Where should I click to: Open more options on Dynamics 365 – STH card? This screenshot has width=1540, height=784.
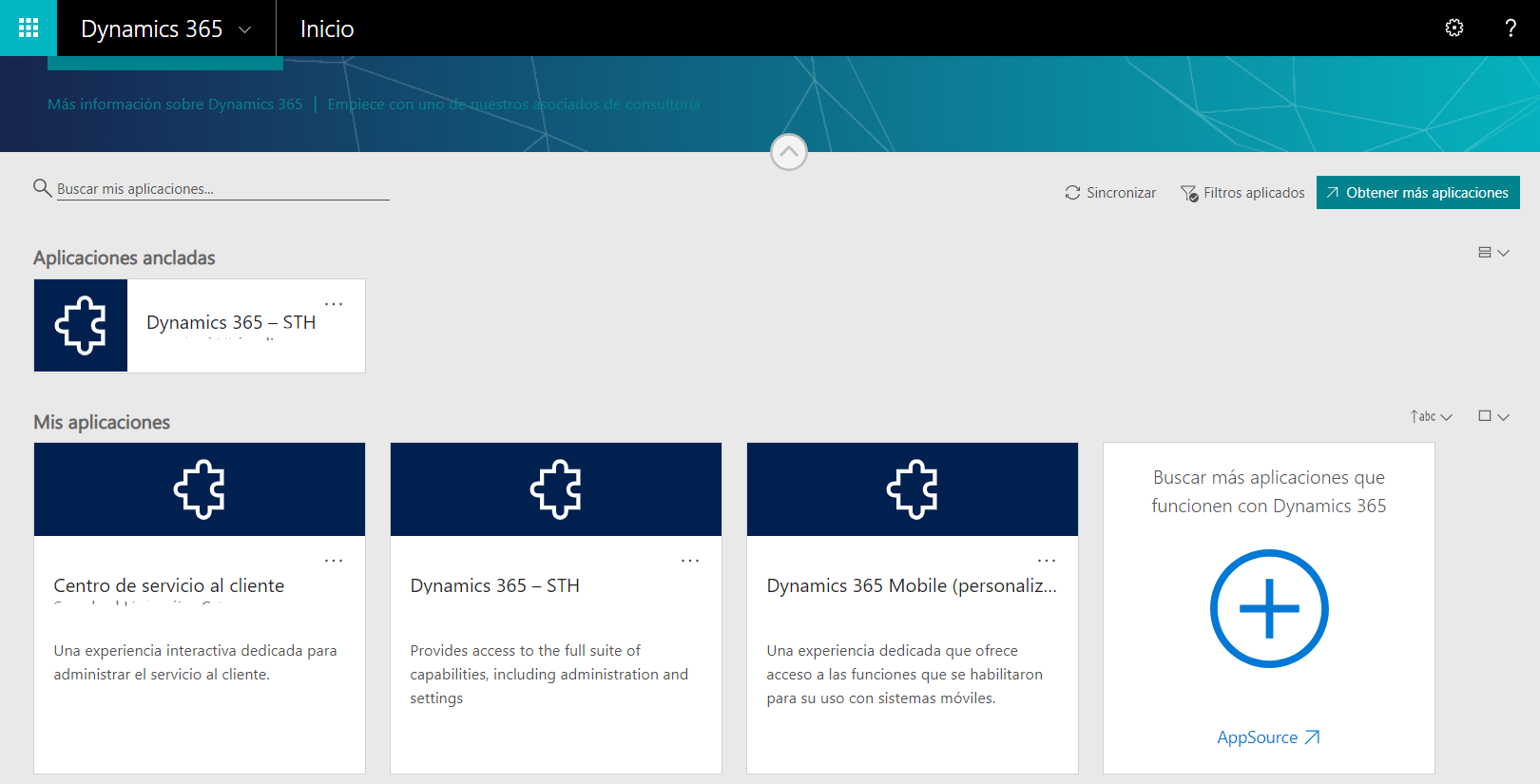tap(690, 561)
